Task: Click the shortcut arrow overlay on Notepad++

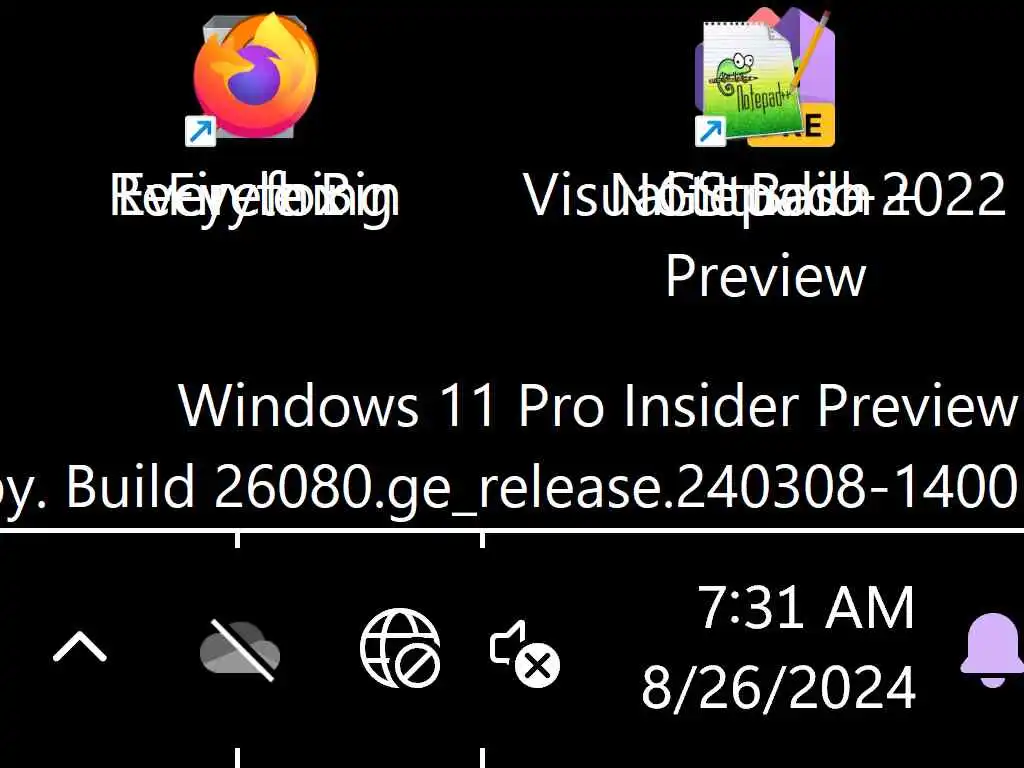Action: [711, 131]
